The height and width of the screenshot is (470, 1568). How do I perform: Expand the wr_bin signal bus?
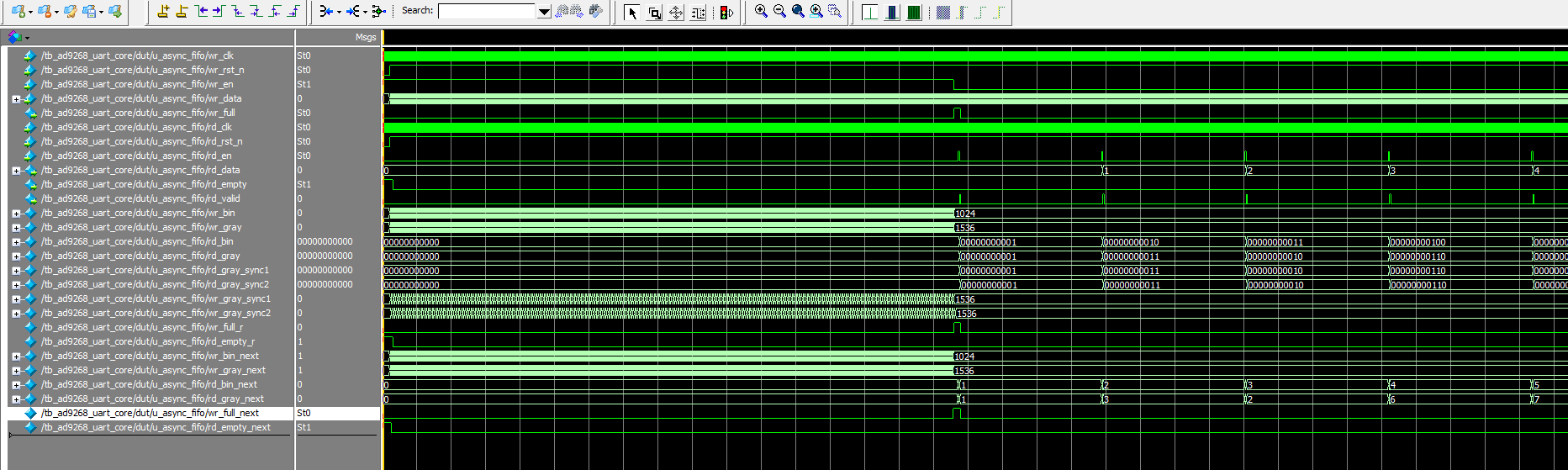click(16, 214)
